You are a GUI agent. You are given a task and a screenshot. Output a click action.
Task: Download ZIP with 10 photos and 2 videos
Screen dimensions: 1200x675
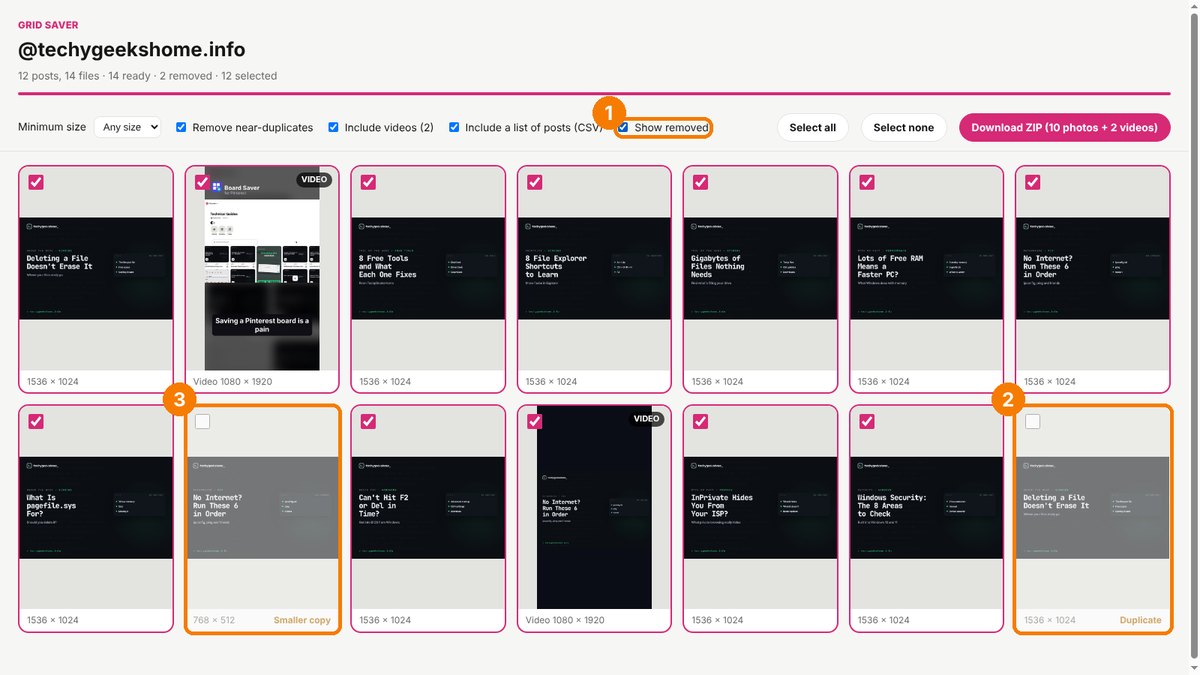pyautogui.click(x=1064, y=127)
